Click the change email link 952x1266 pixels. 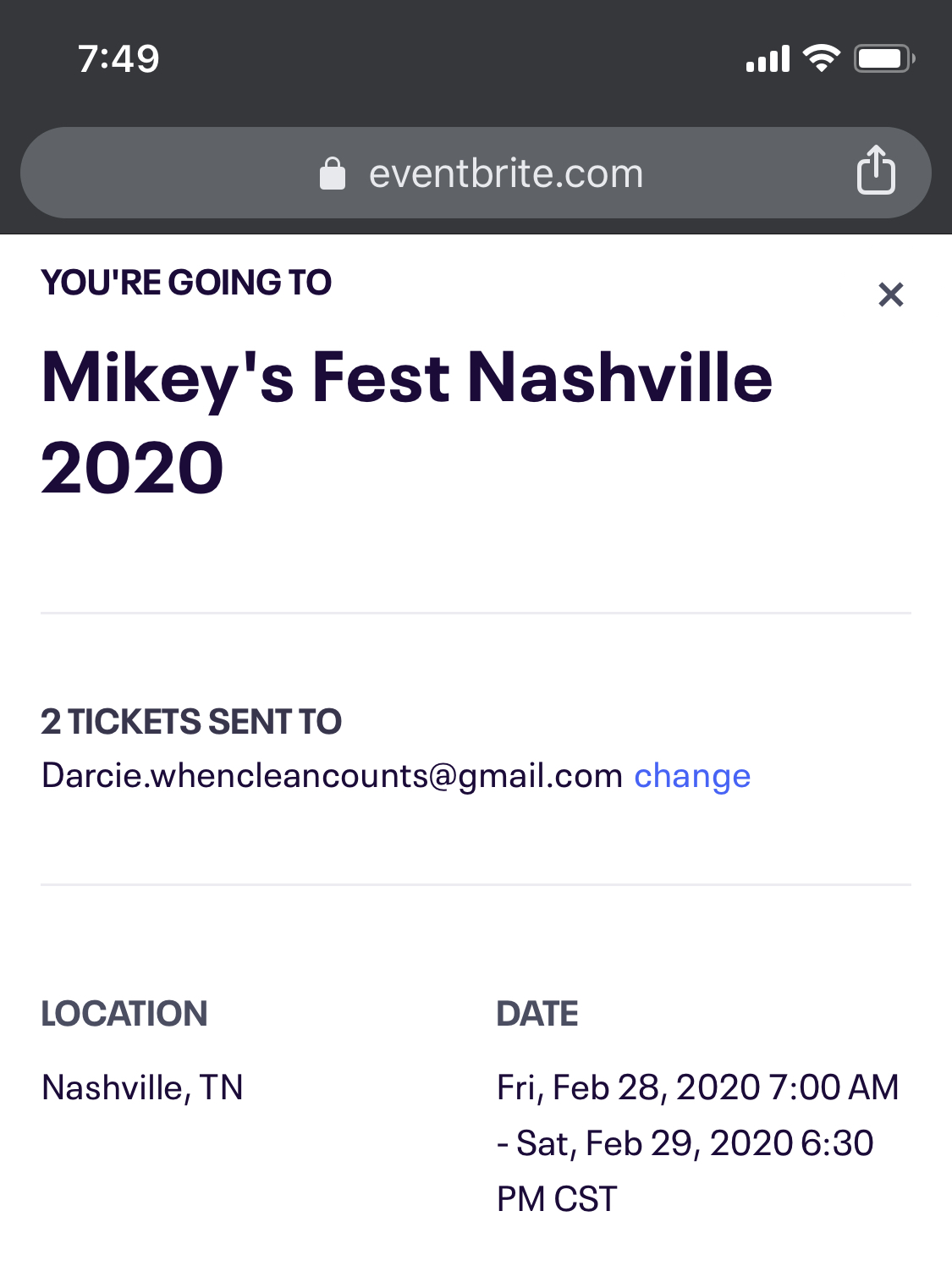coord(692,776)
